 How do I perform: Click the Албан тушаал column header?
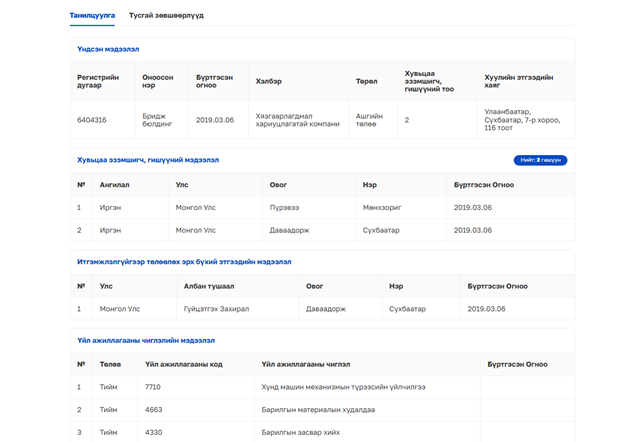[x=209, y=286]
